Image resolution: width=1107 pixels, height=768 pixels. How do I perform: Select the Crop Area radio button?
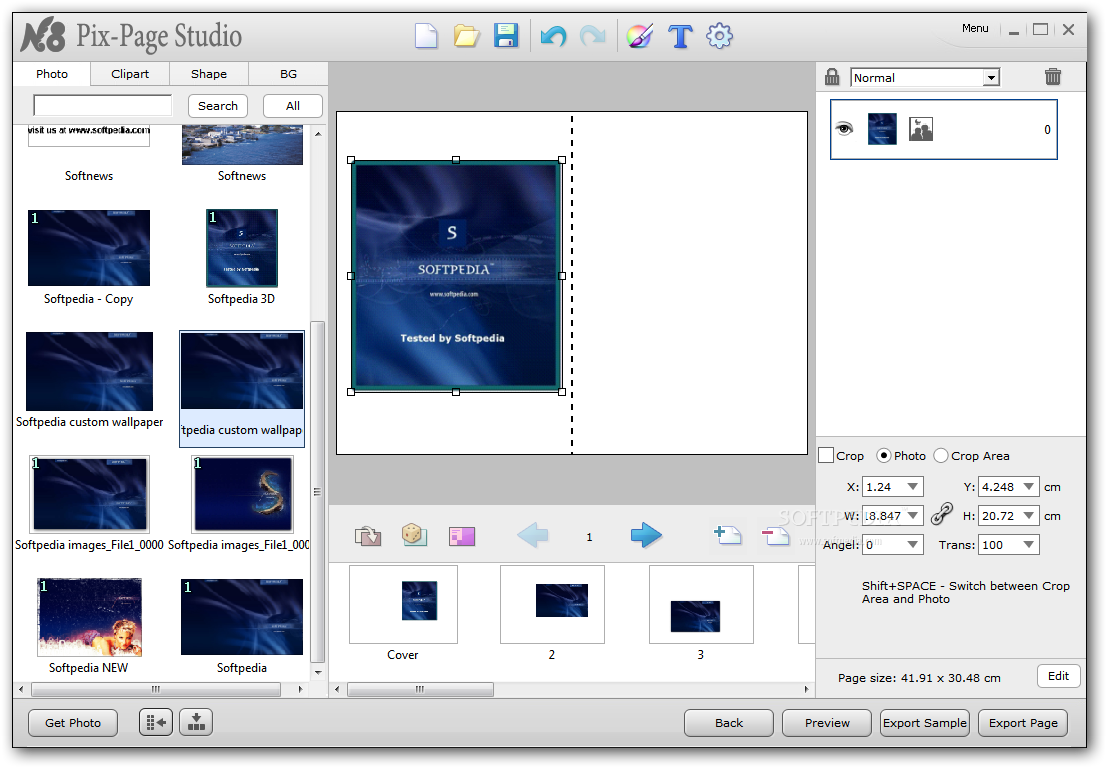(x=940, y=456)
